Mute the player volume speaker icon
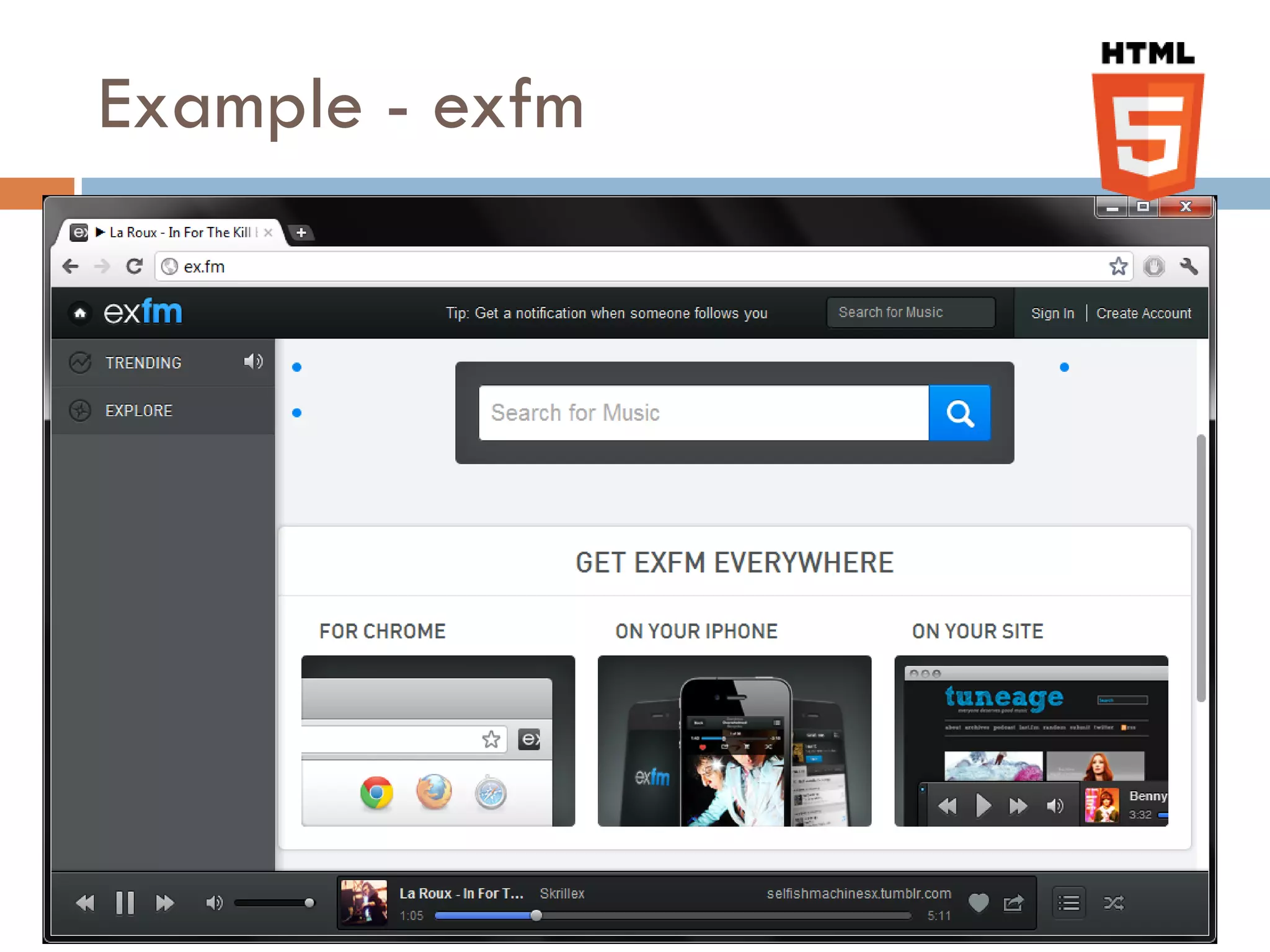Viewport: 1270px width, 952px height. (214, 903)
